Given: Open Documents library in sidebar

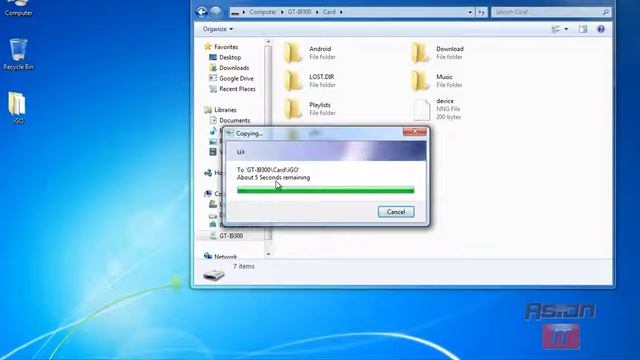Looking at the screenshot, I should click(234, 120).
